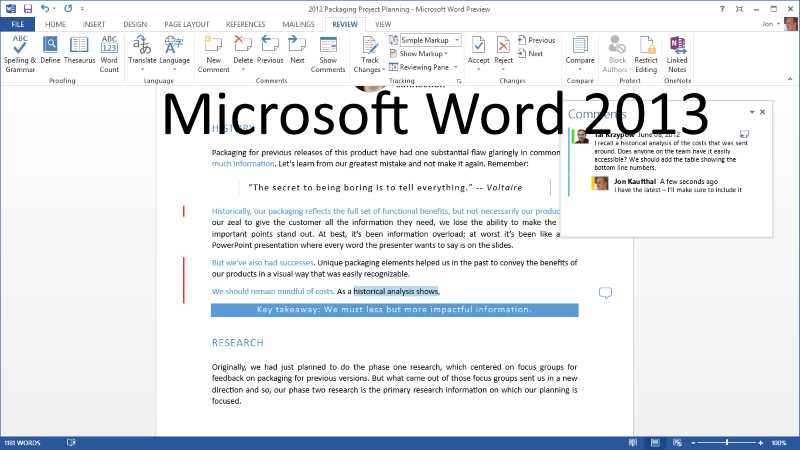Click the Word Count icon

(x=109, y=53)
